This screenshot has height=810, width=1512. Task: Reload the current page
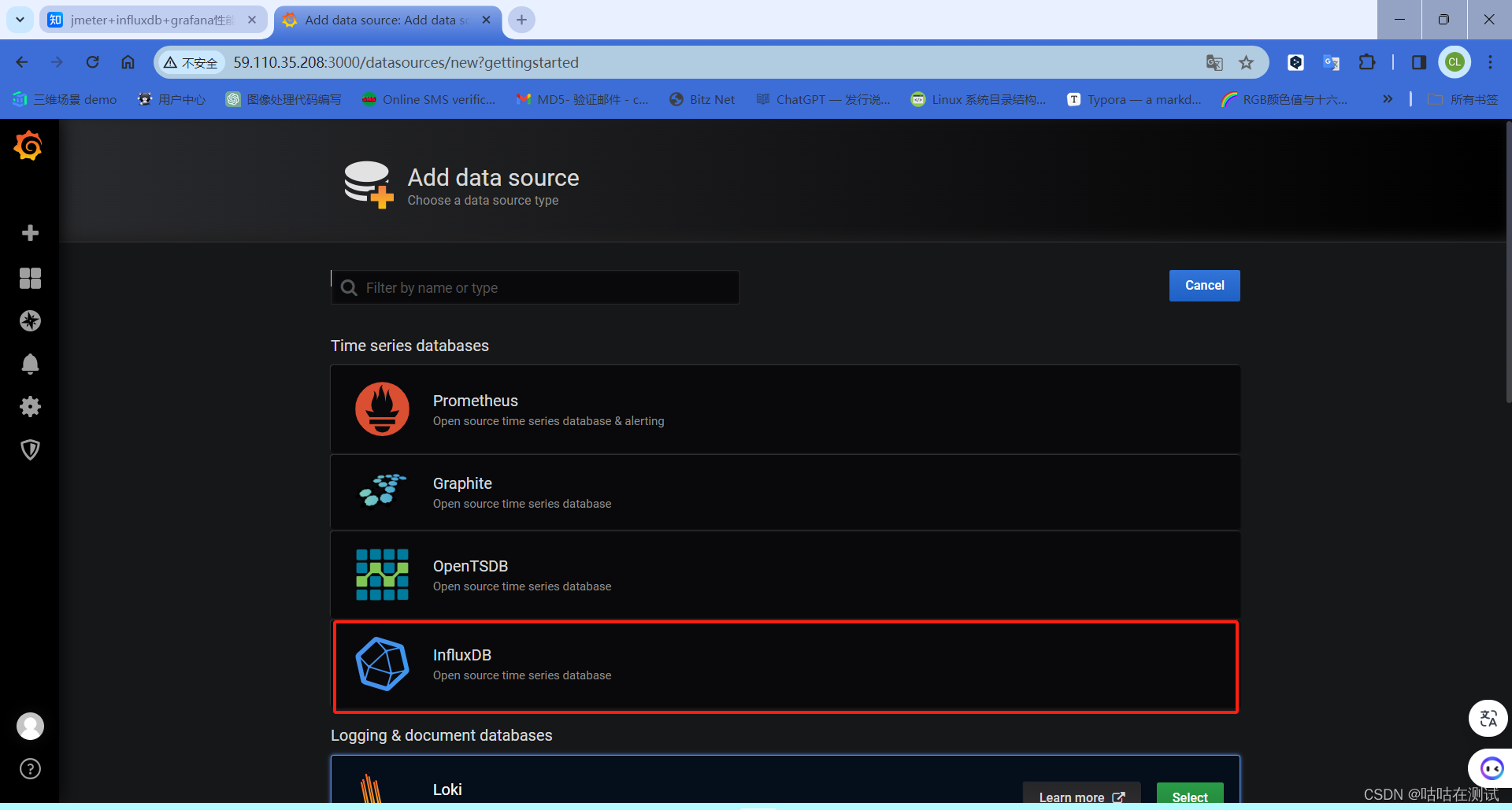click(x=92, y=62)
